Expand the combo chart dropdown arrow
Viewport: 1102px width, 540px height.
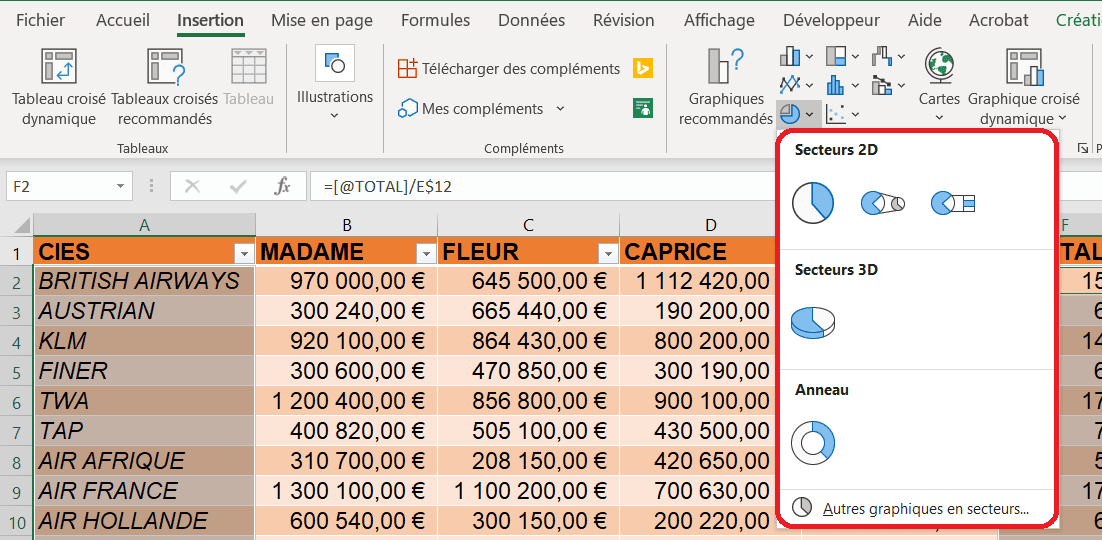tap(901, 85)
